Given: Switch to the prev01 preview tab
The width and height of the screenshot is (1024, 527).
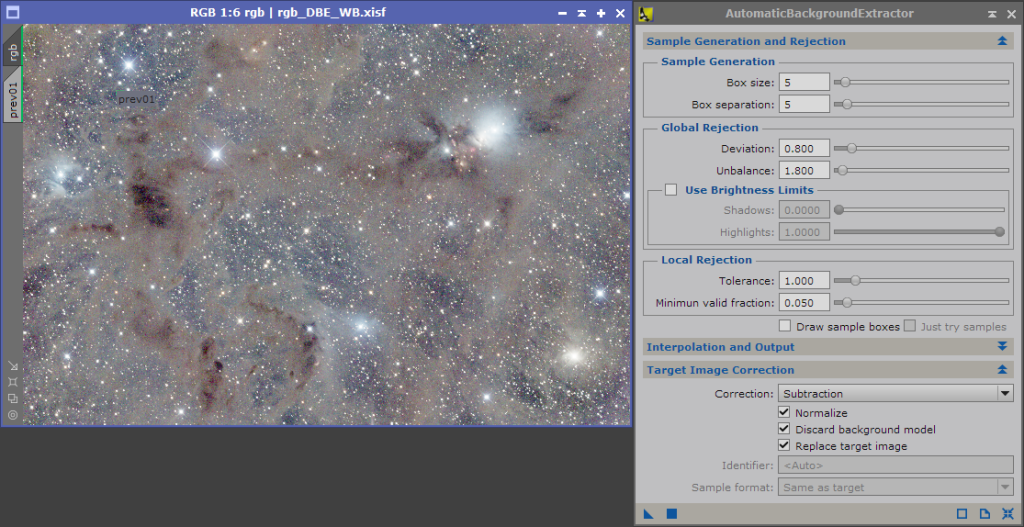Looking at the screenshot, I should 14,101.
